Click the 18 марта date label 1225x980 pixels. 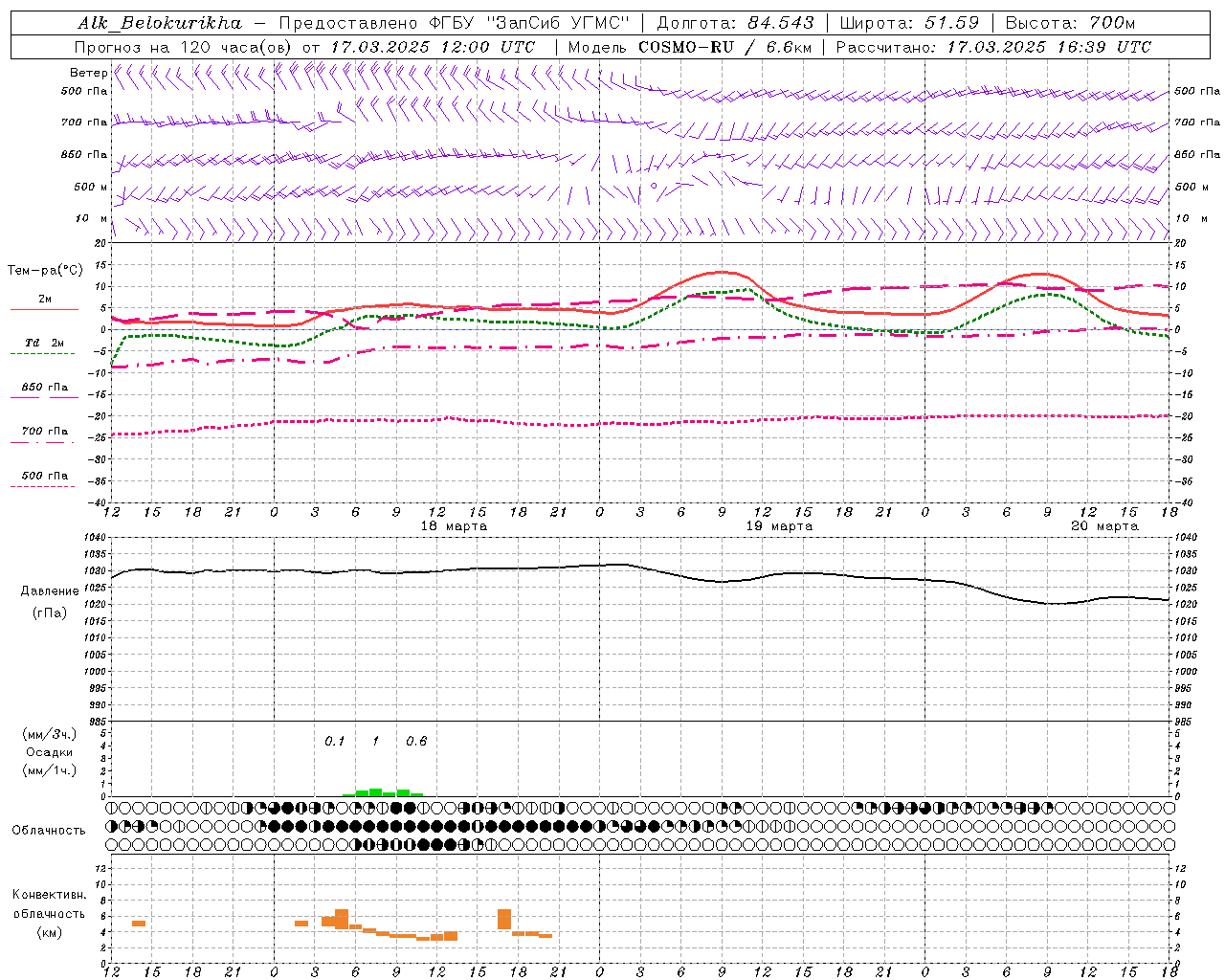pos(454,526)
